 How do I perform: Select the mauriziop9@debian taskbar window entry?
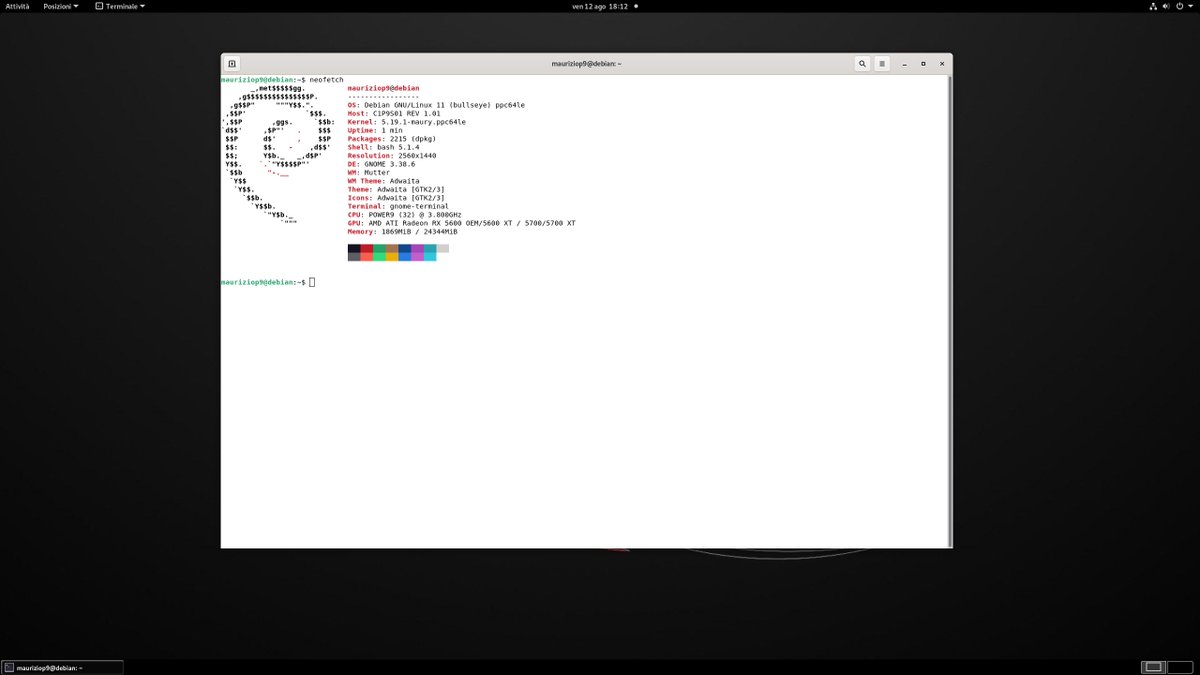(62, 667)
